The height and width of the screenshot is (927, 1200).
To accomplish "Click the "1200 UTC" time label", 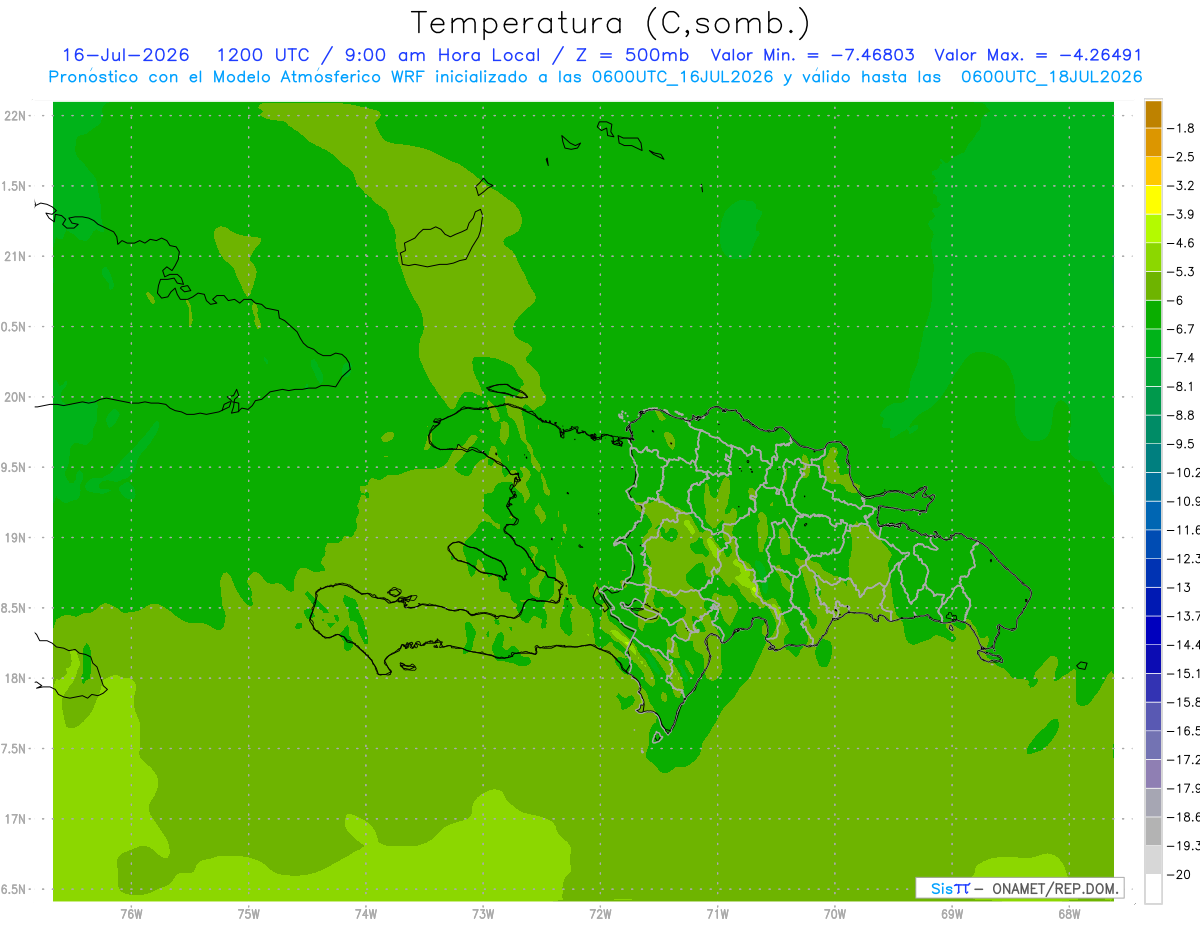I will (x=264, y=55).
